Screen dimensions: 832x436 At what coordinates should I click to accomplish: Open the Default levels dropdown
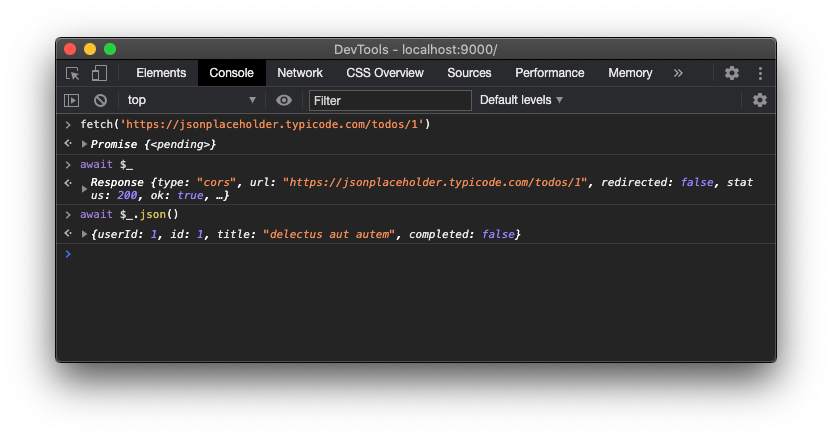[x=521, y=100]
